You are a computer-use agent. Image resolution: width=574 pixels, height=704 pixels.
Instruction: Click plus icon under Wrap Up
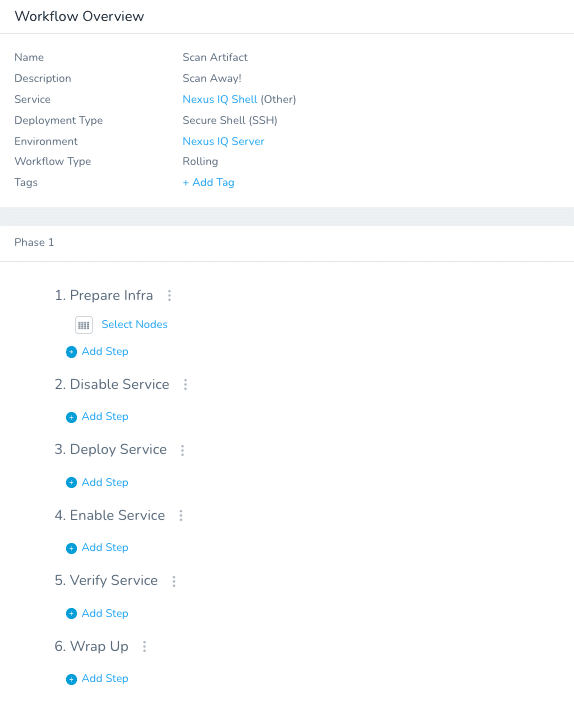click(x=71, y=679)
